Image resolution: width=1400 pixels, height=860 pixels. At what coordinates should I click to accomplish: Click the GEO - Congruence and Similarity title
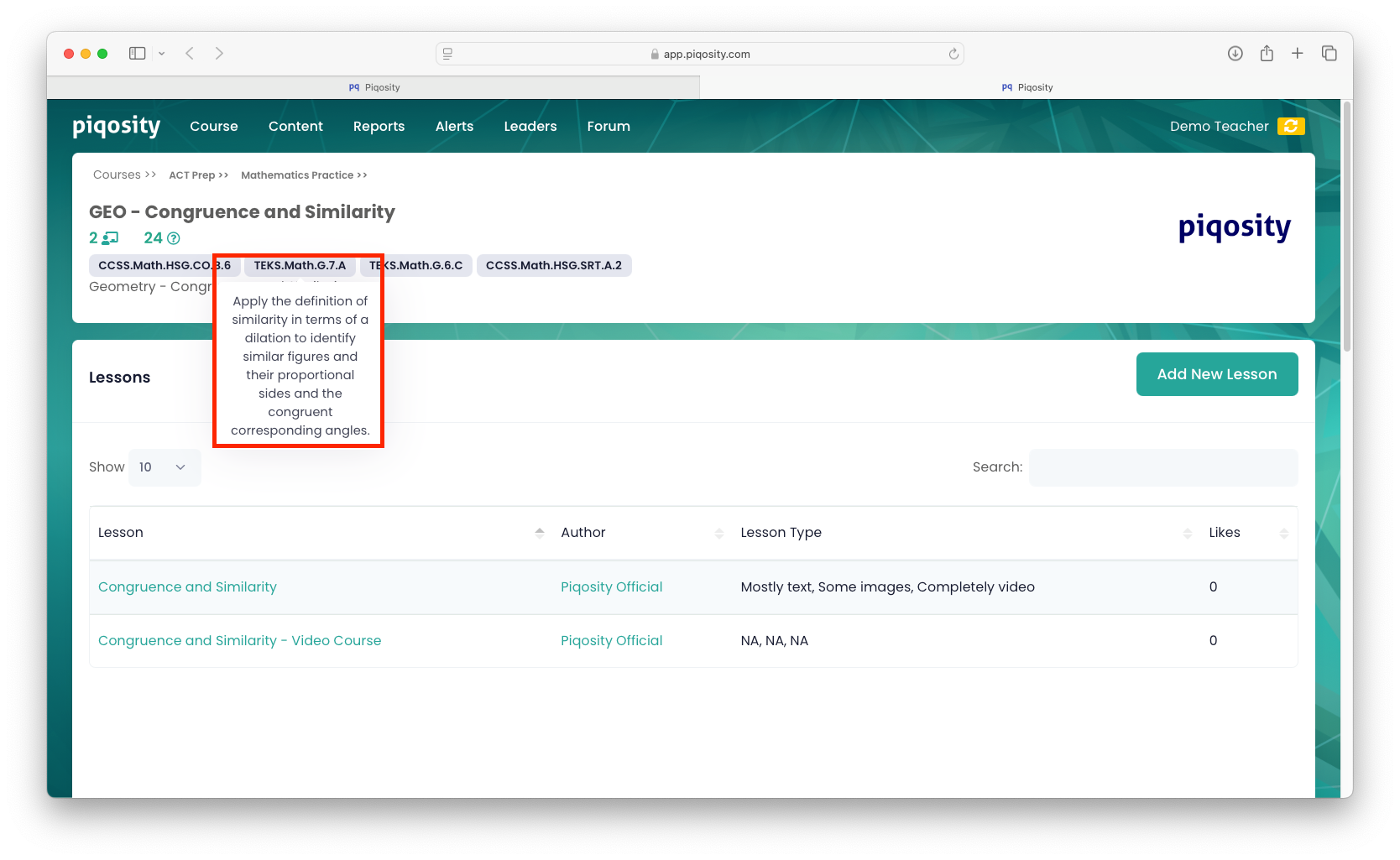tap(242, 212)
